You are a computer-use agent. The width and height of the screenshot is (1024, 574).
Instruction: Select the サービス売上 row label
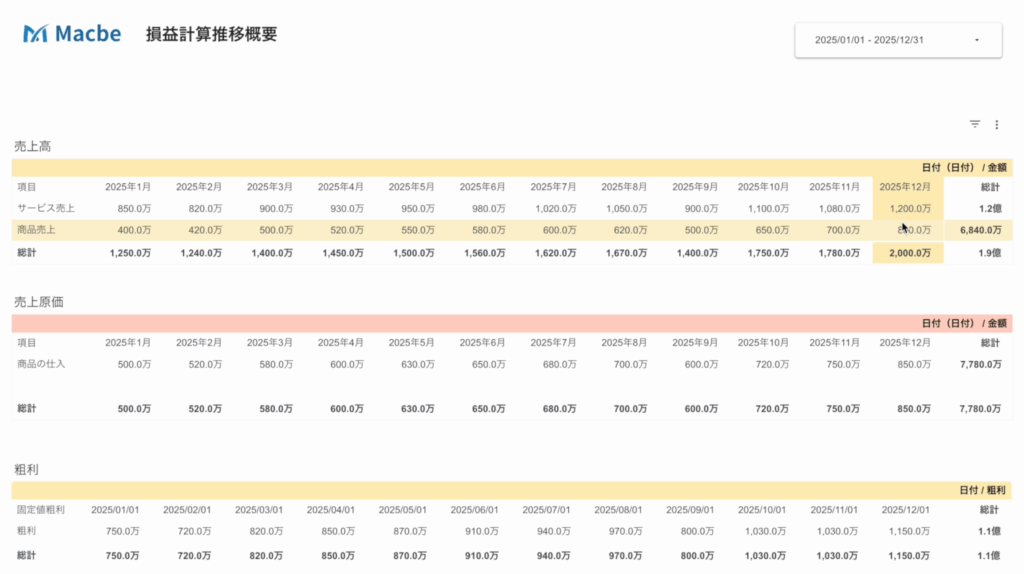coord(46,208)
